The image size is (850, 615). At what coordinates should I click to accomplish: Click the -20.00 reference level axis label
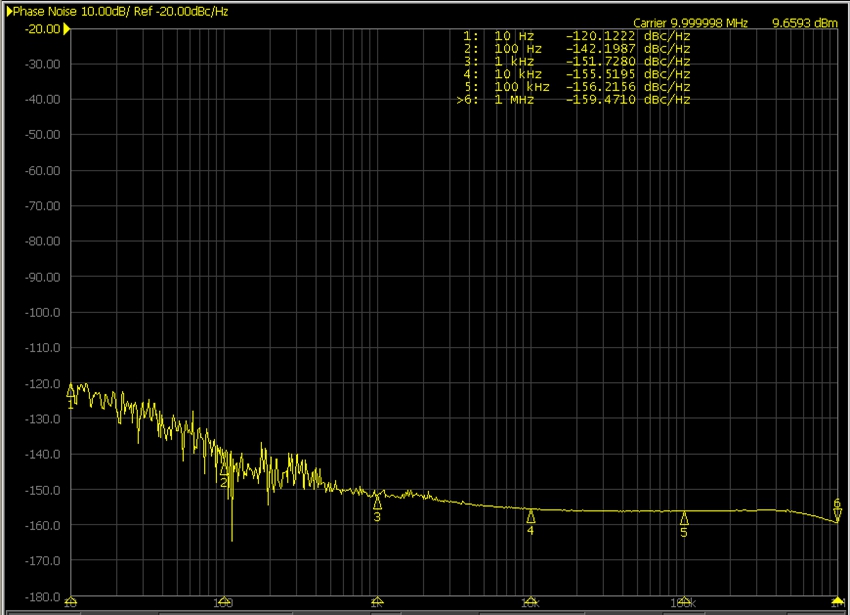click(42, 28)
